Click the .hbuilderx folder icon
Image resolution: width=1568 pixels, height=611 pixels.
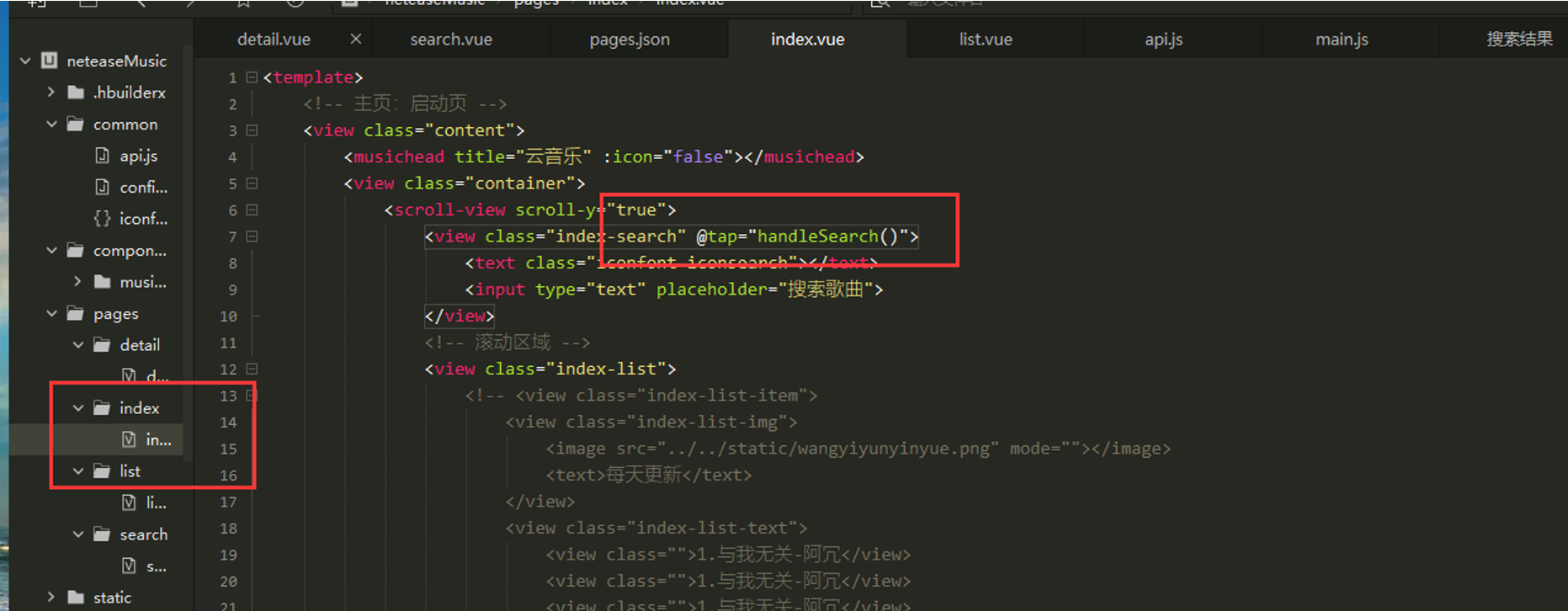76,93
